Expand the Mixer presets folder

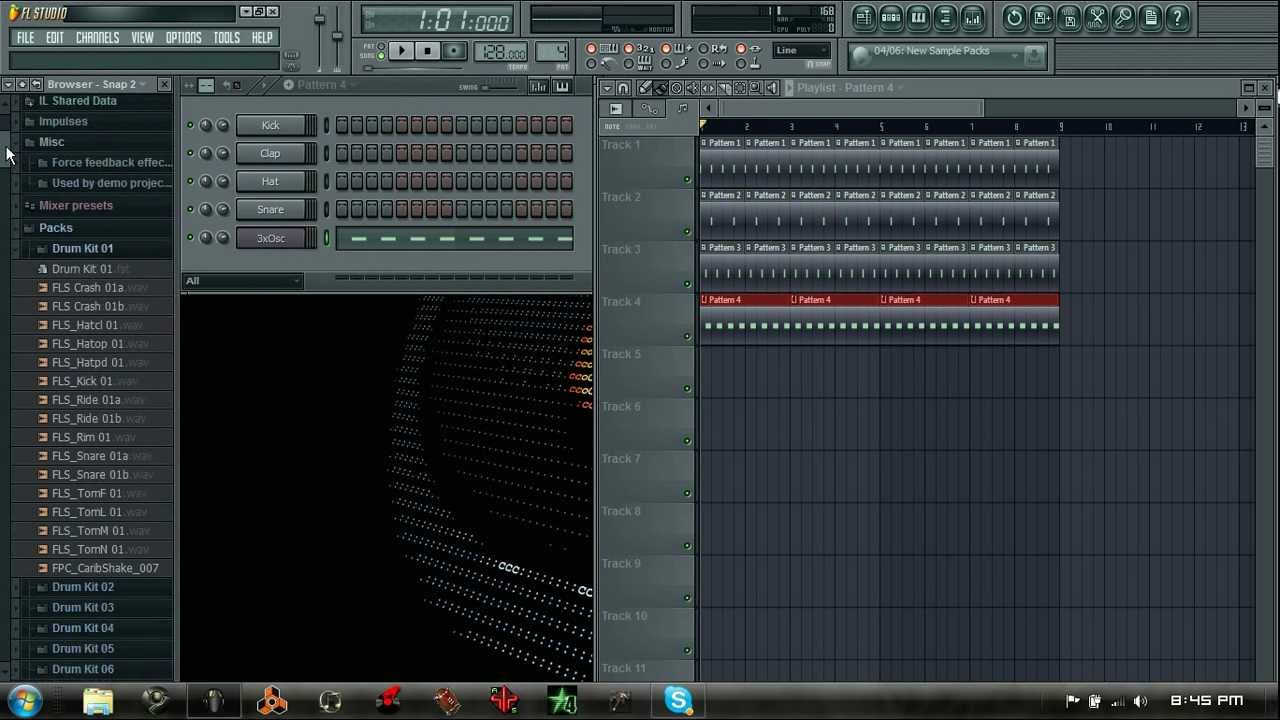coord(76,205)
